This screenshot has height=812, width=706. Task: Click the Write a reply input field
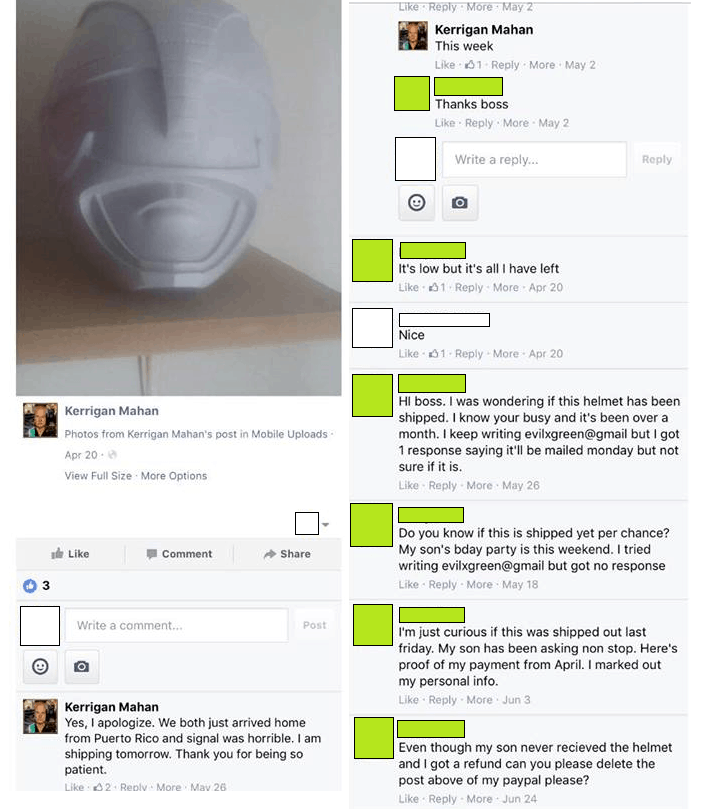coord(534,160)
